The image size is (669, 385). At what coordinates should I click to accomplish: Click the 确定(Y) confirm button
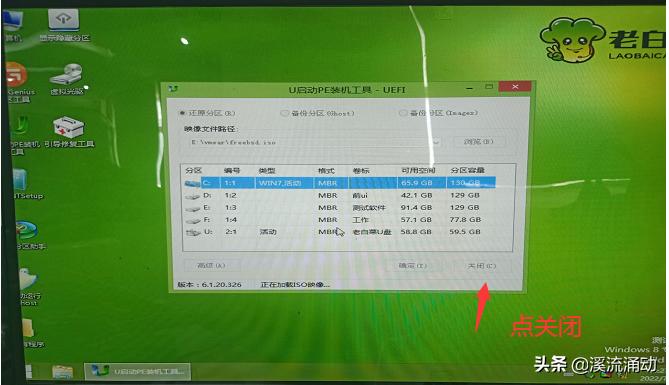pyautogui.click(x=413, y=265)
